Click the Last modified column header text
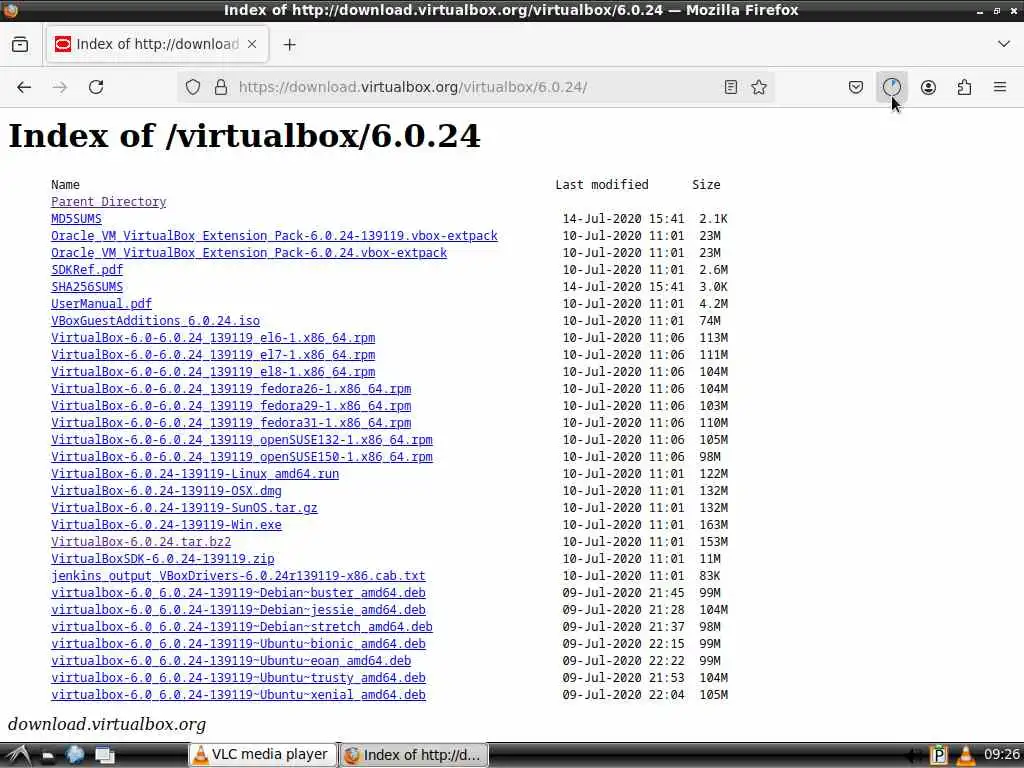The width and height of the screenshot is (1024, 768). tap(601, 185)
